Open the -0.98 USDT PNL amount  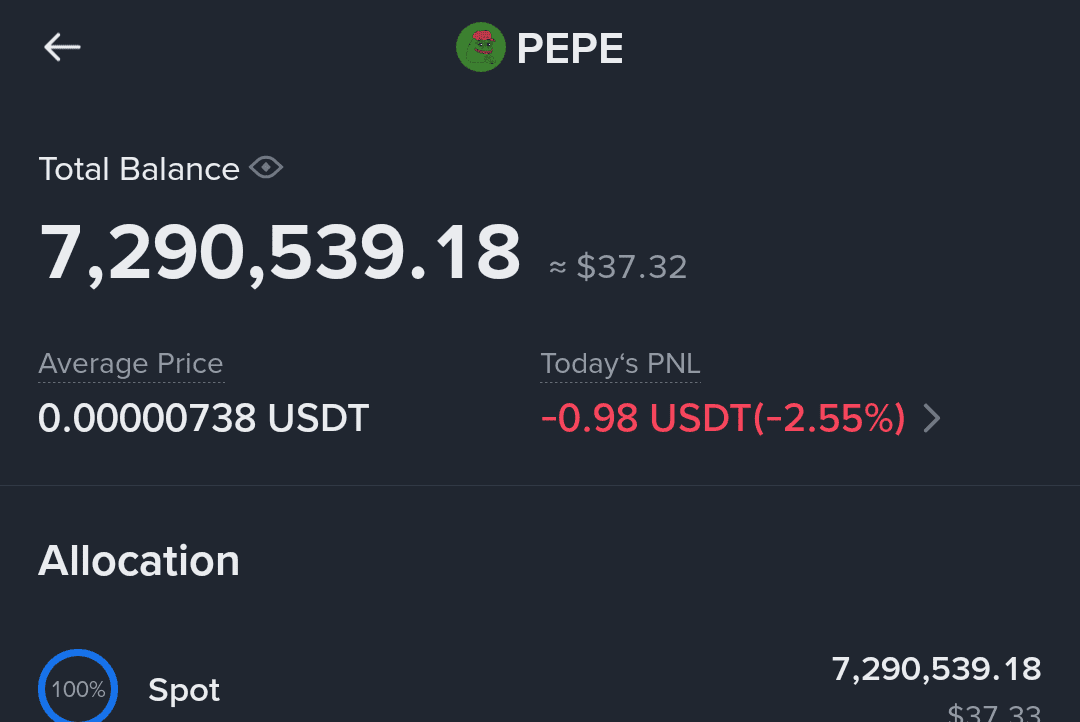tap(645, 418)
